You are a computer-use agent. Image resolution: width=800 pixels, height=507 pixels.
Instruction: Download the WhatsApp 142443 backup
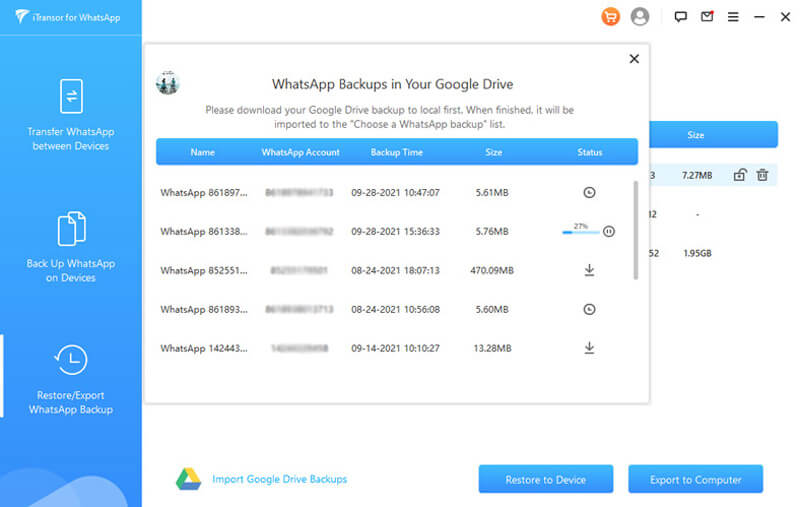(589, 348)
